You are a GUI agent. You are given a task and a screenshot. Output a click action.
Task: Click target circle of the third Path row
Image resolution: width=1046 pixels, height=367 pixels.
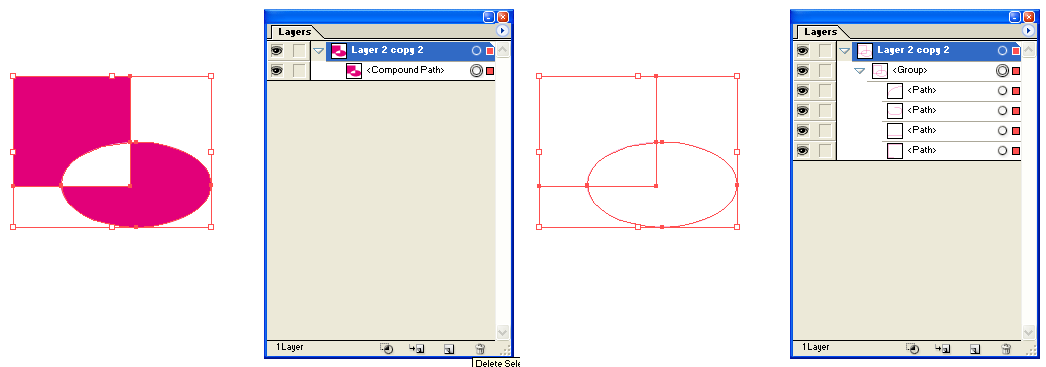tap(1002, 131)
